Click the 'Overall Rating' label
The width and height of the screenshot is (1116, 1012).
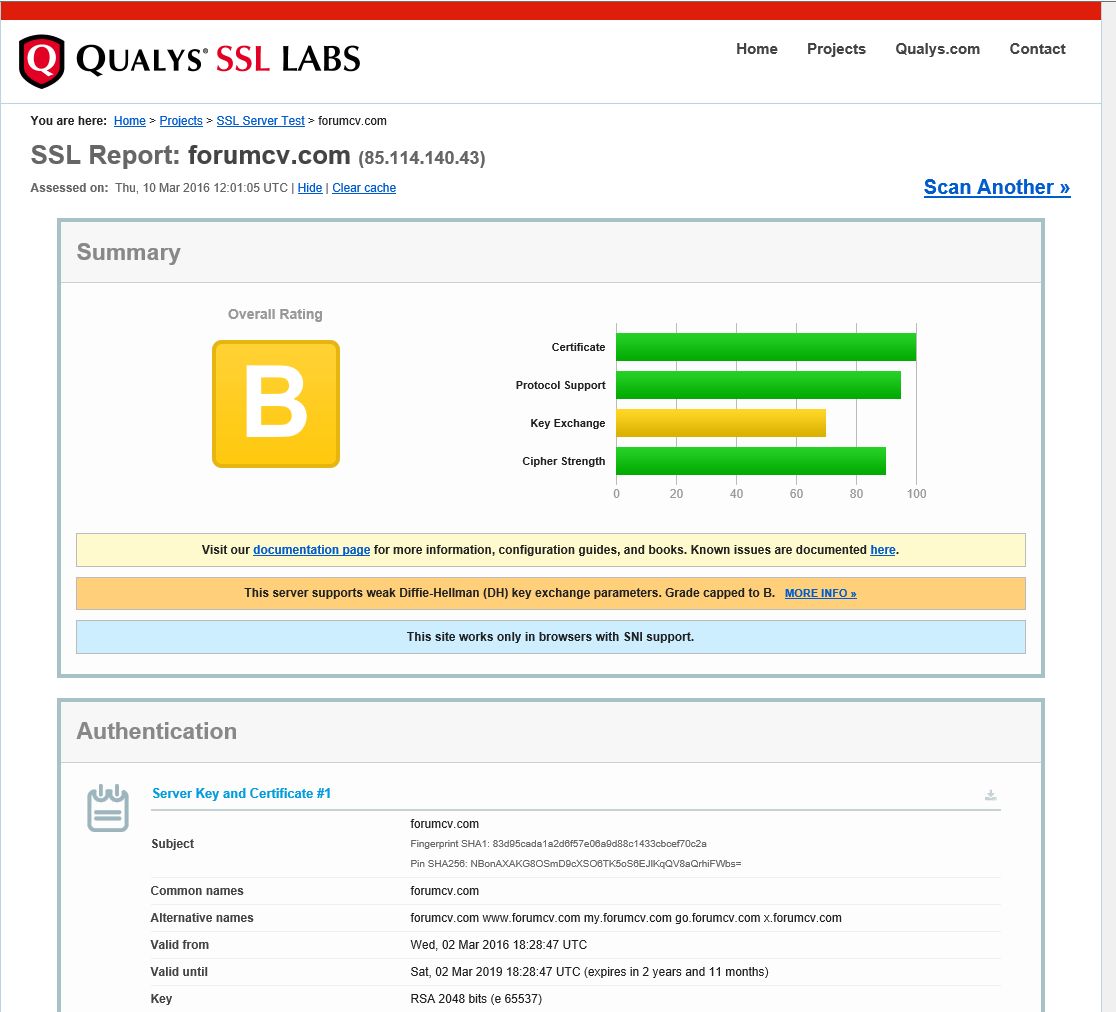tap(275, 315)
